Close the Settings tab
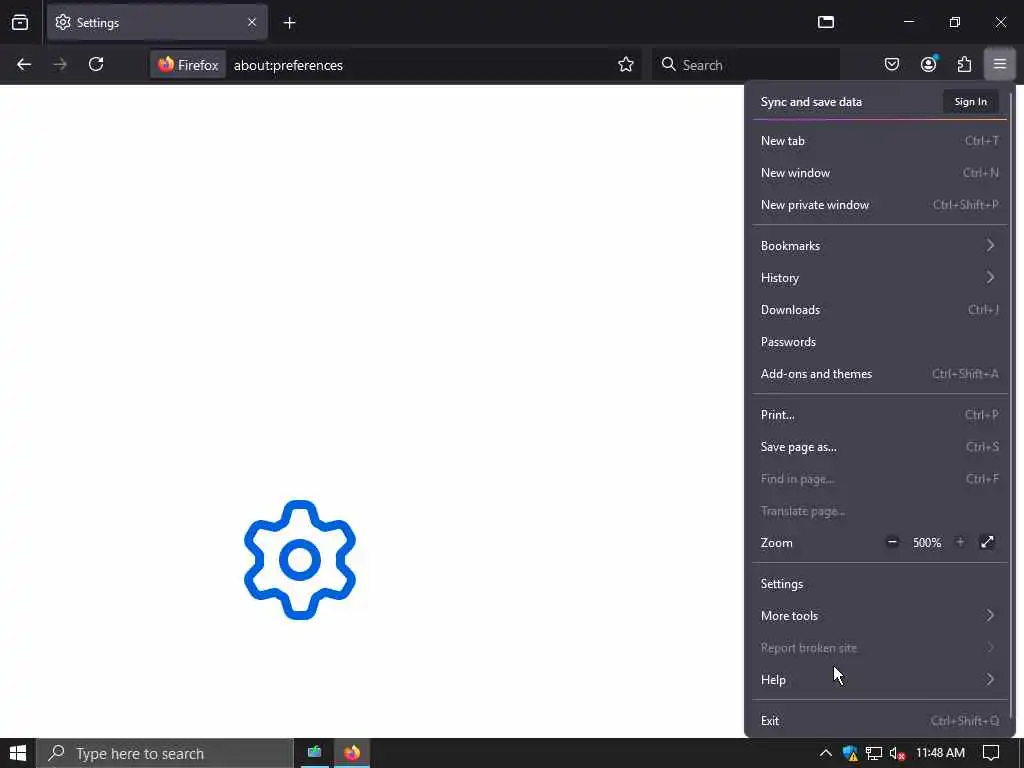 pyautogui.click(x=252, y=22)
